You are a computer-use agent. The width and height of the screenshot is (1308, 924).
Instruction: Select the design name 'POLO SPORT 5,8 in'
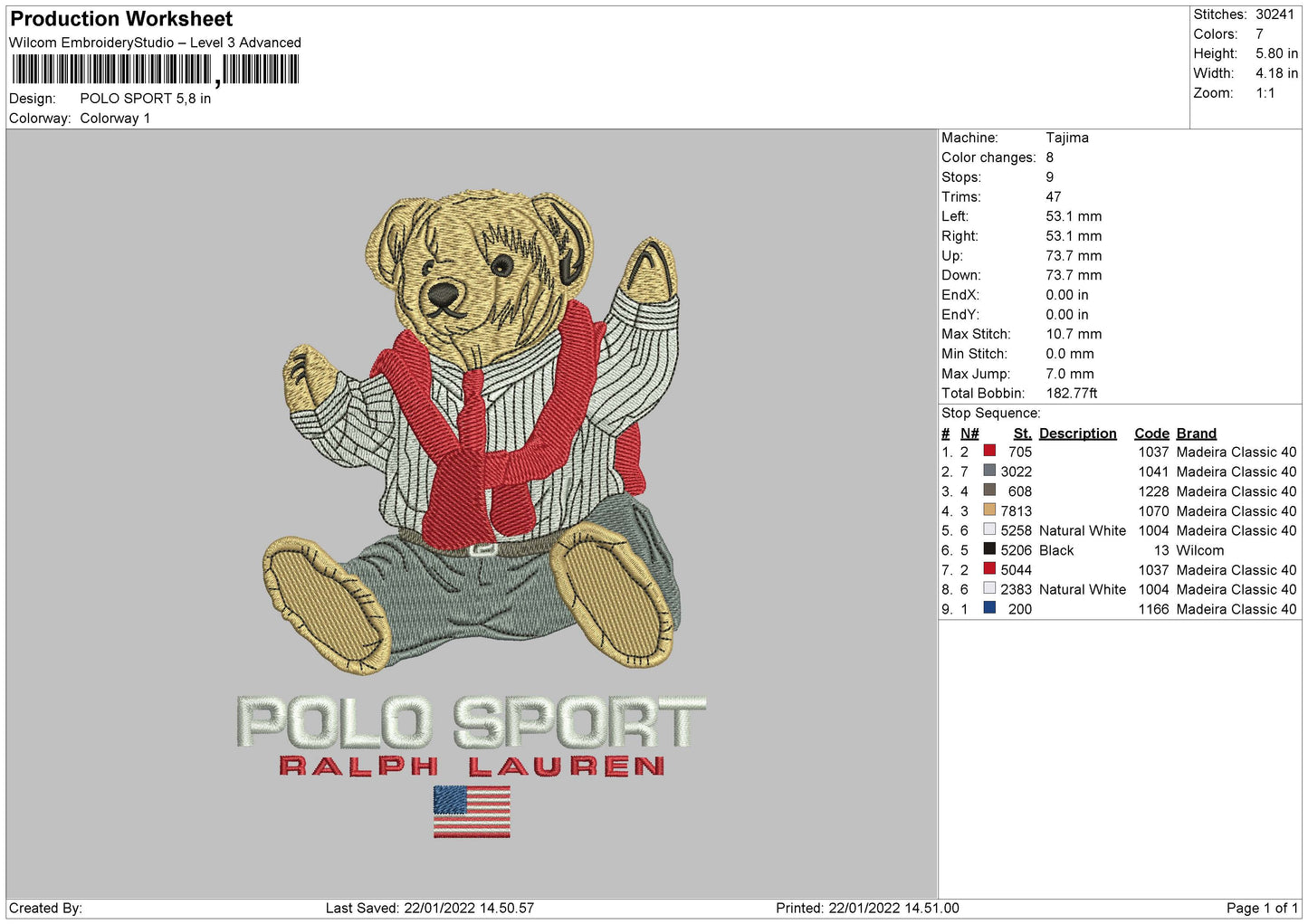coord(146,99)
